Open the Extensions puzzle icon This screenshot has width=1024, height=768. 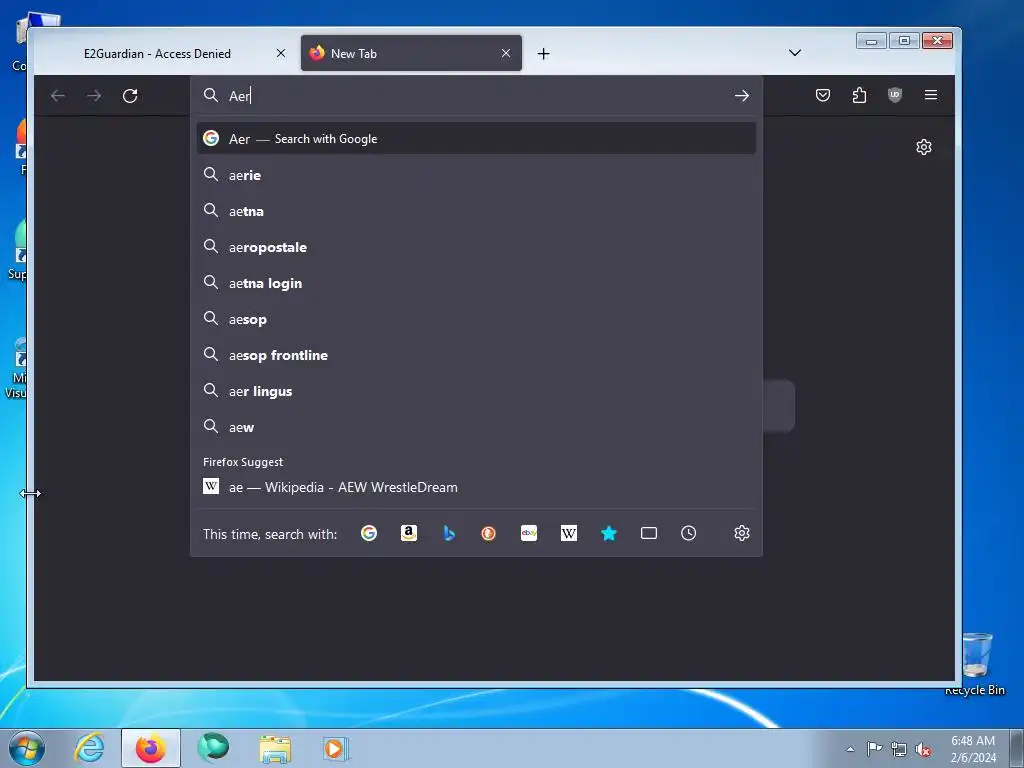coord(859,95)
